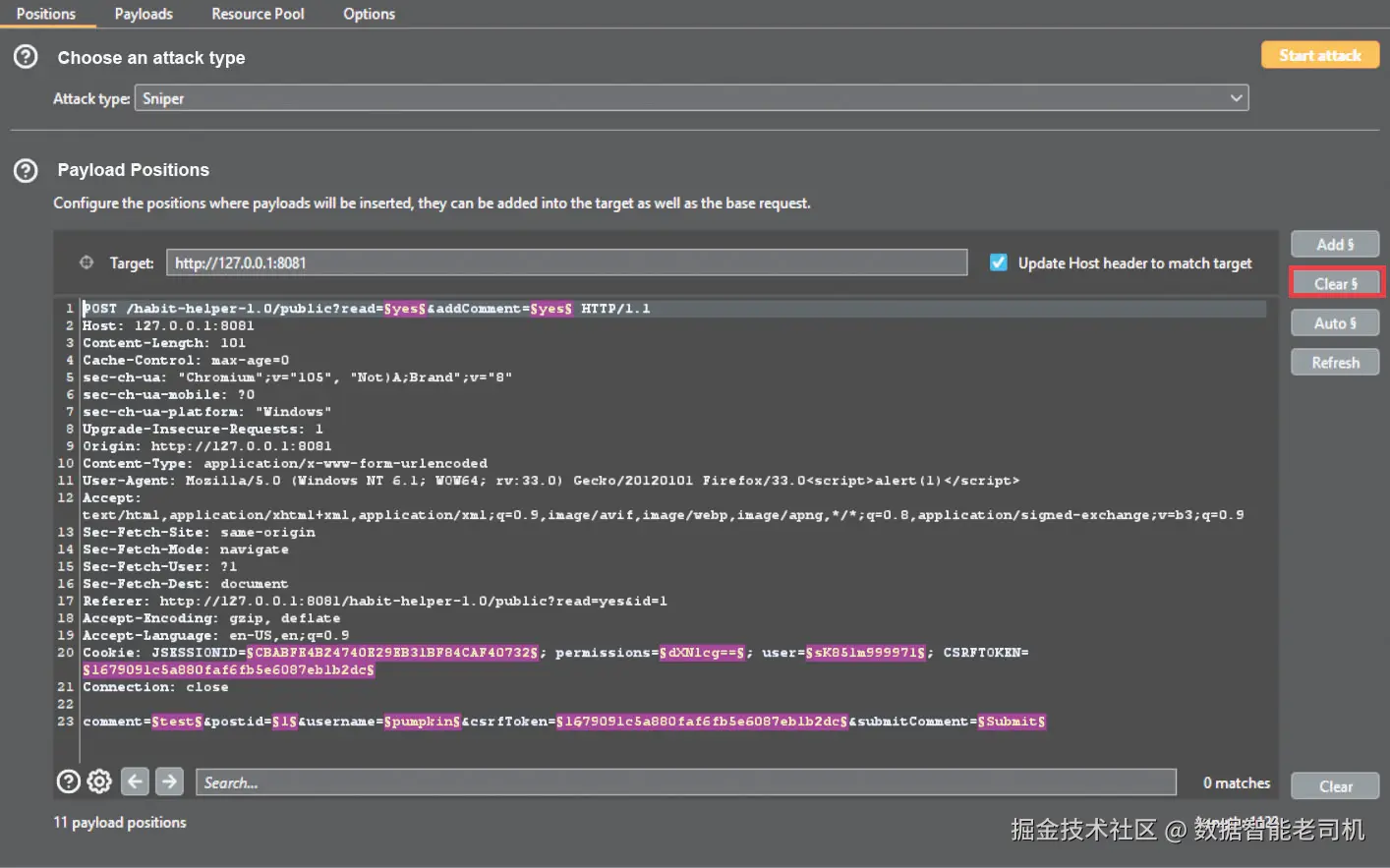Image resolution: width=1390 pixels, height=868 pixels.
Task: Switch to the Positions tab
Action: click(46, 14)
